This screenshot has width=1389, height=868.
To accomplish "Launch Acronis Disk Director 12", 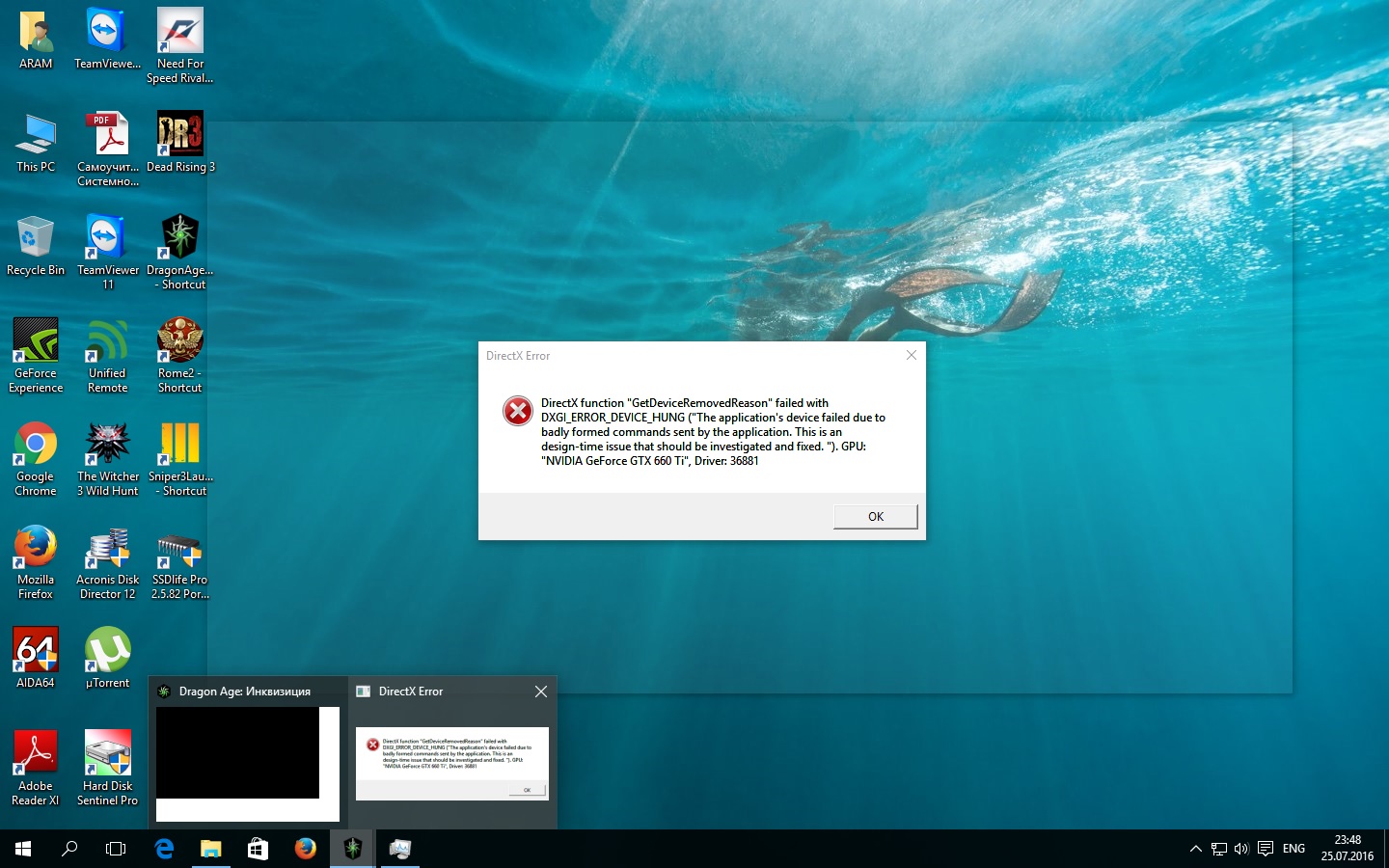I will (108, 562).
